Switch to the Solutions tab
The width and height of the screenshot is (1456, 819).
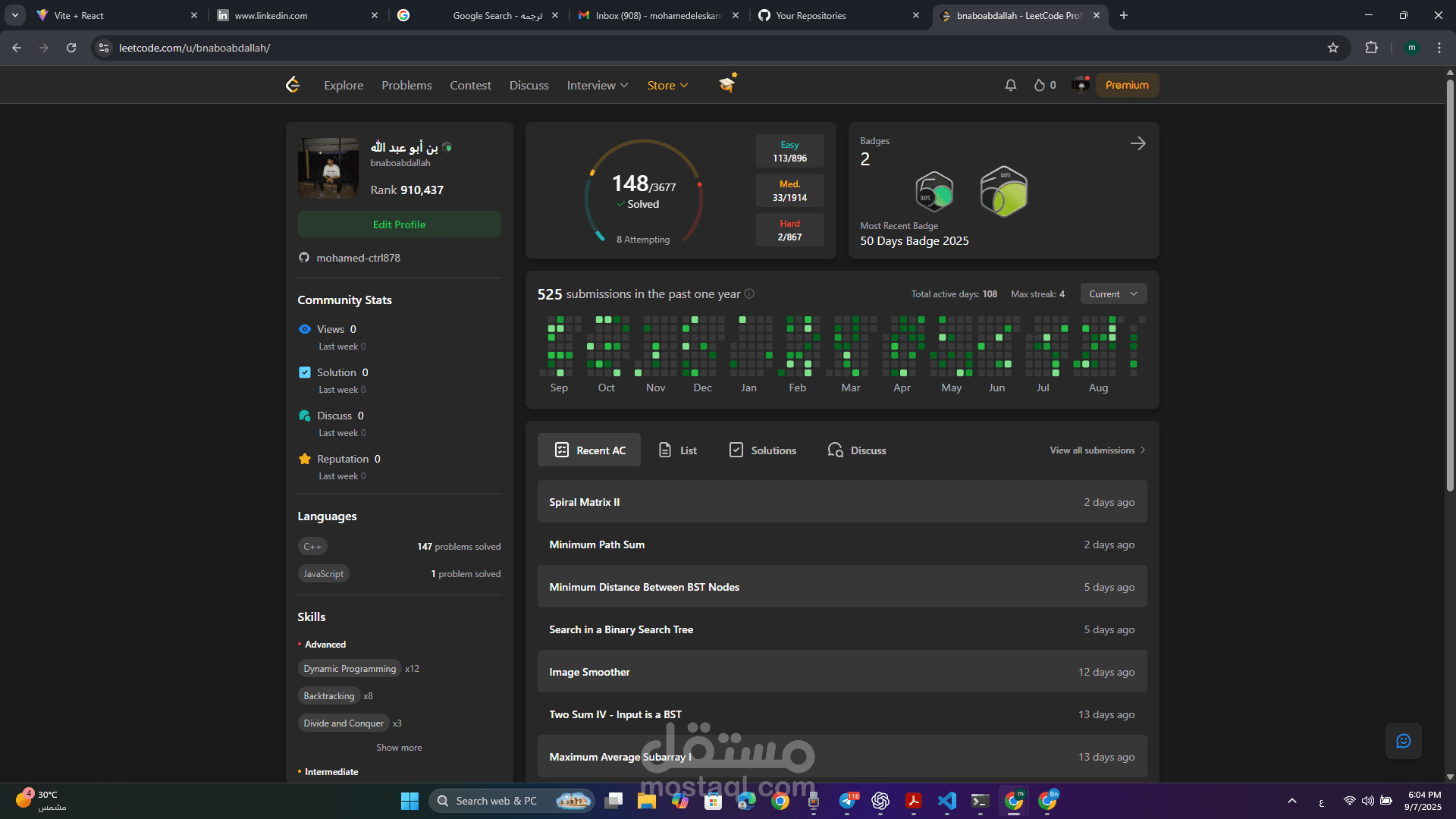coord(763,450)
